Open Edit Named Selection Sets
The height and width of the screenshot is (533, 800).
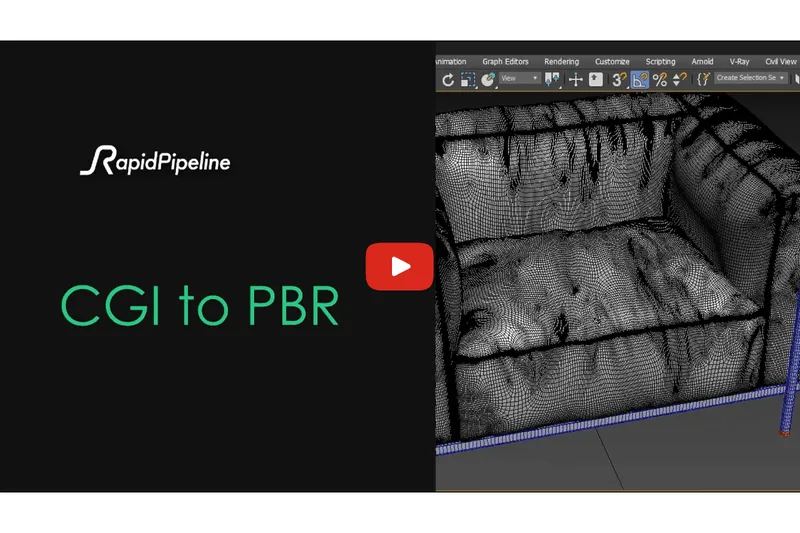coord(703,79)
